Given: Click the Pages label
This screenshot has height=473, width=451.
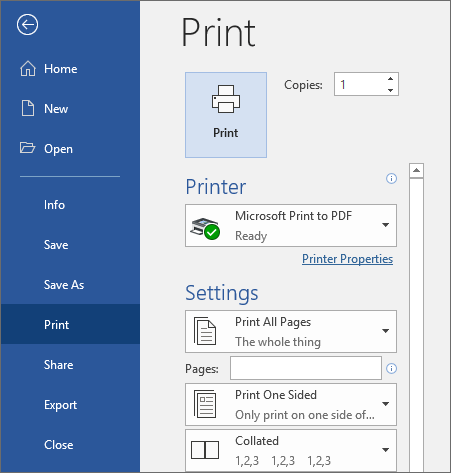Looking at the screenshot, I should click(x=202, y=369).
